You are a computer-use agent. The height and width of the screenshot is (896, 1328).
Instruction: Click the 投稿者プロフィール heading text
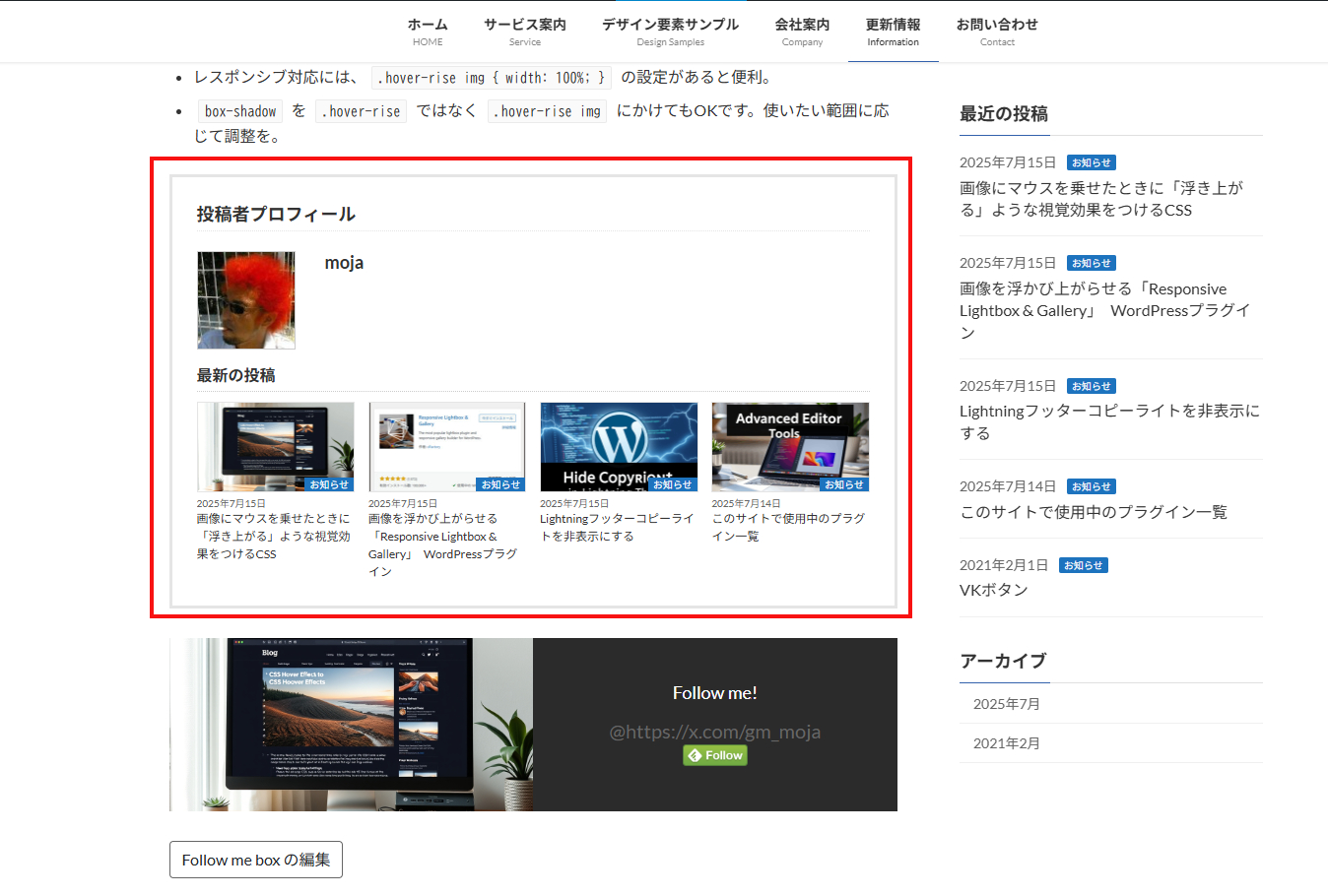(276, 215)
